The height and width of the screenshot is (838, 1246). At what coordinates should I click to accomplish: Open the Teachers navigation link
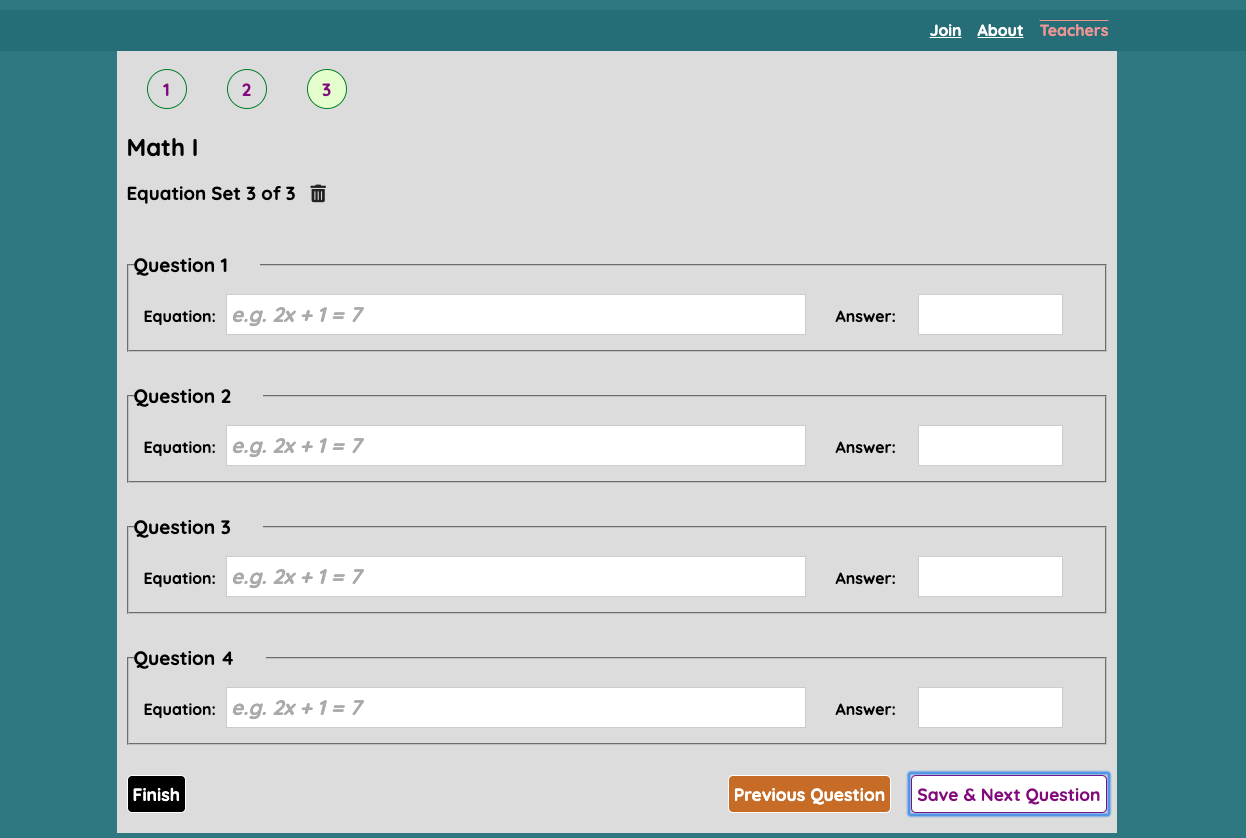pyautogui.click(x=1074, y=30)
